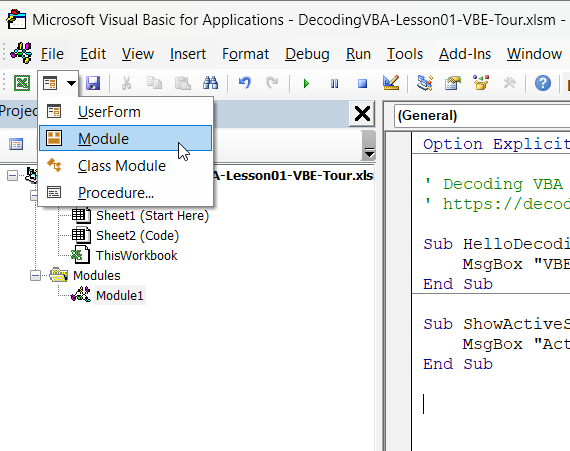Collapse the Modules folder node

(x=35, y=276)
